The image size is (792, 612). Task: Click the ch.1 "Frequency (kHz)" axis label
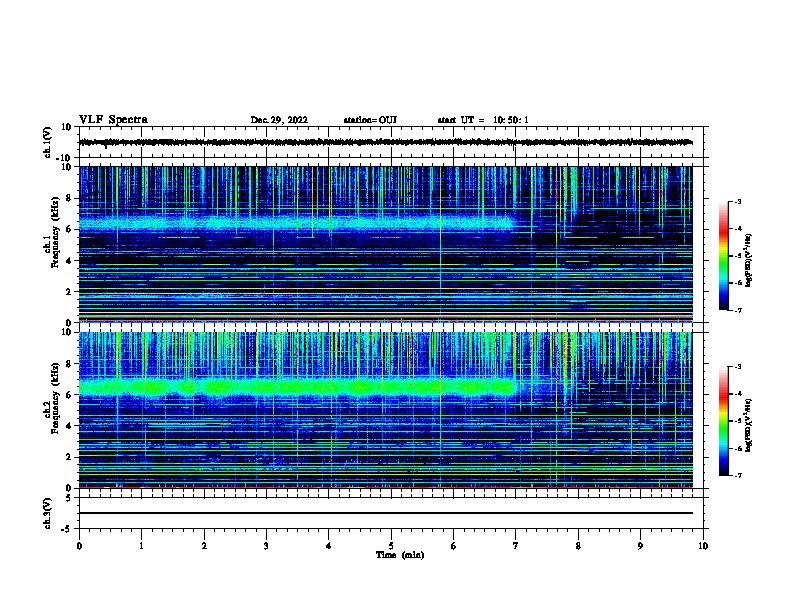click(55, 232)
